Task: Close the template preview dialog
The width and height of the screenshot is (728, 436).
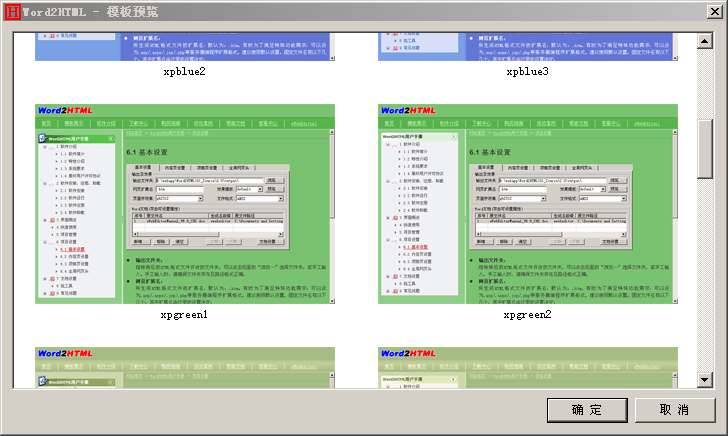Action: click(715, 12)
